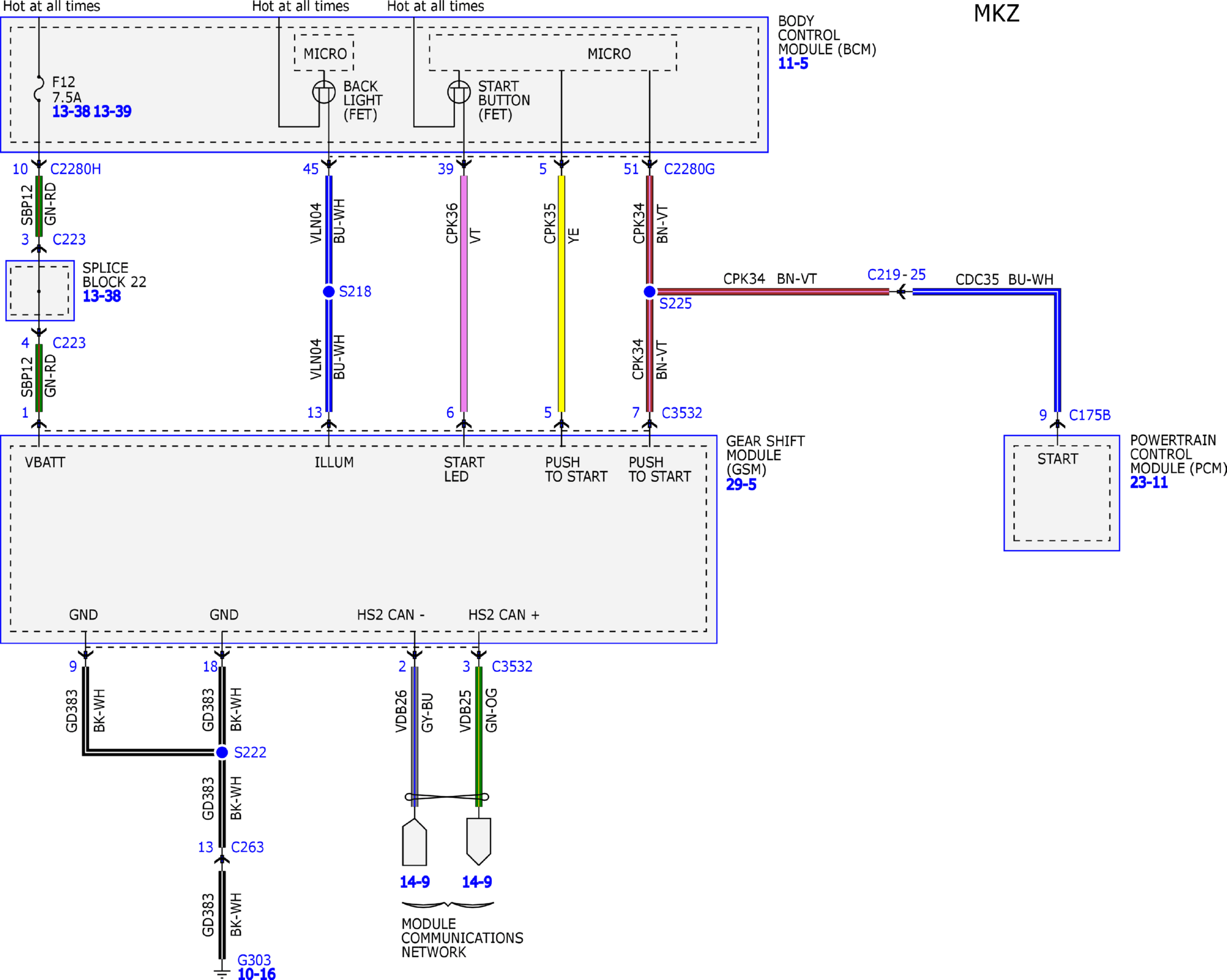Select the yellow CPK35 wire

pos(562,294)
